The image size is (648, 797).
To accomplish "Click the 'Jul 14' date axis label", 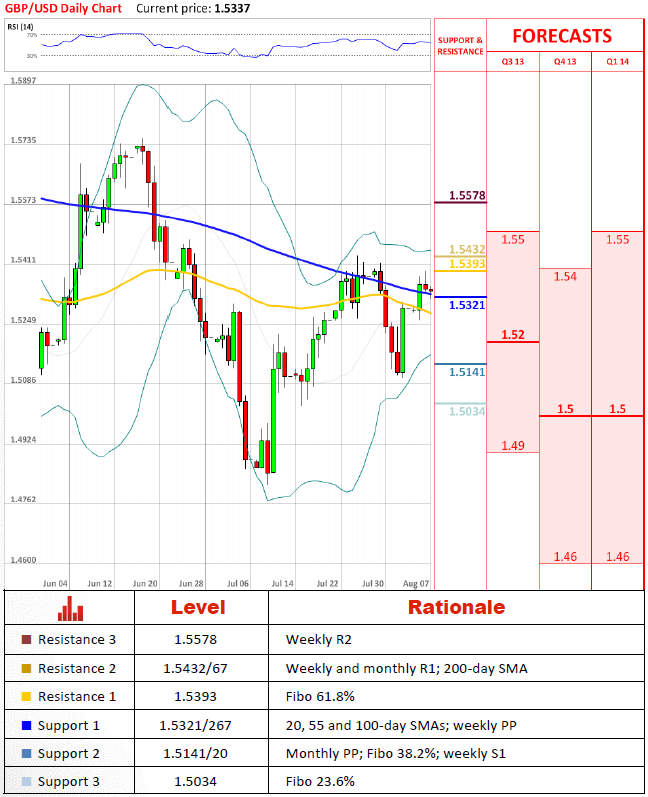I will [283, 584].
